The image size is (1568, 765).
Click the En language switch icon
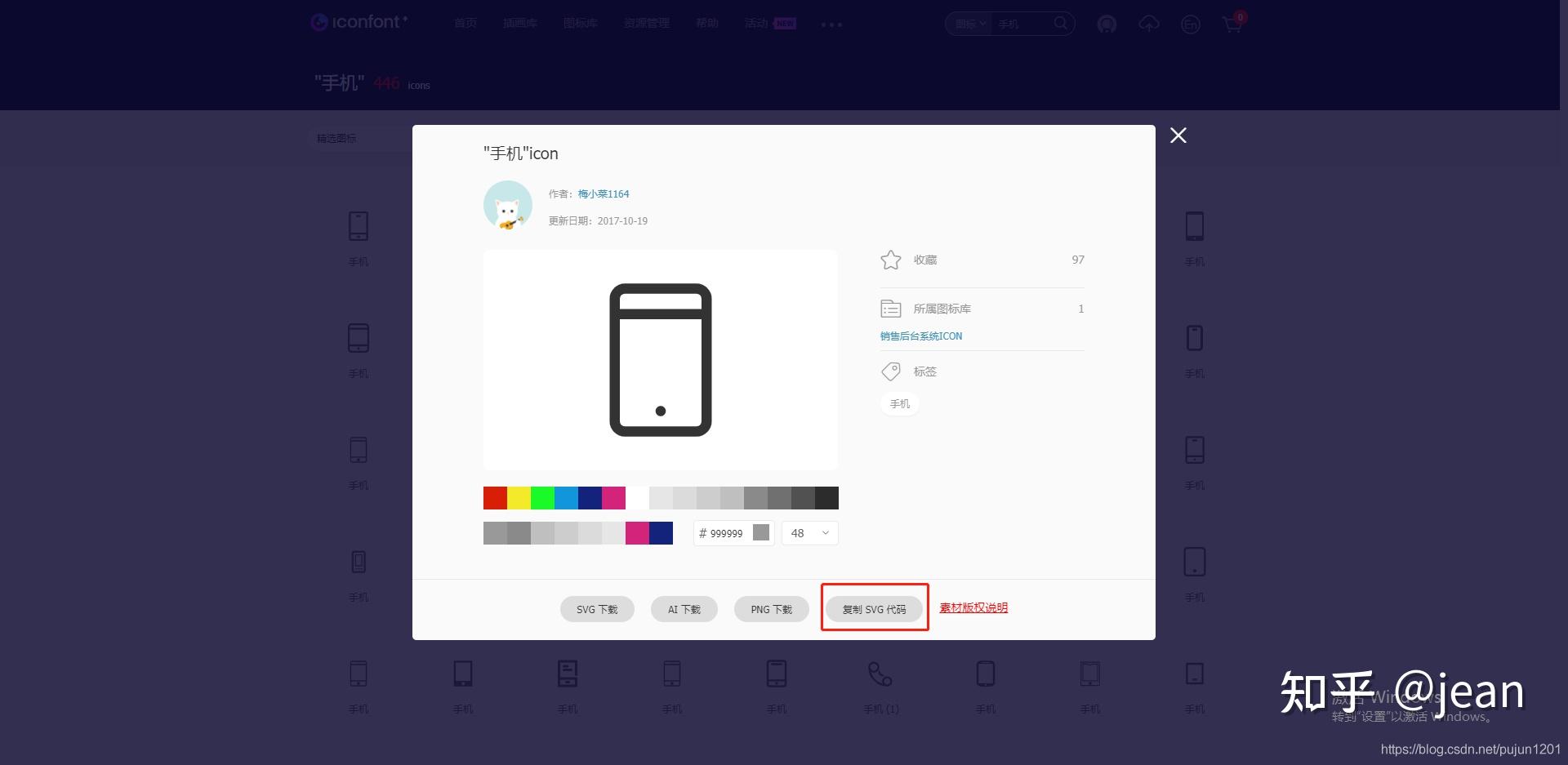[x=1191, y=25]
